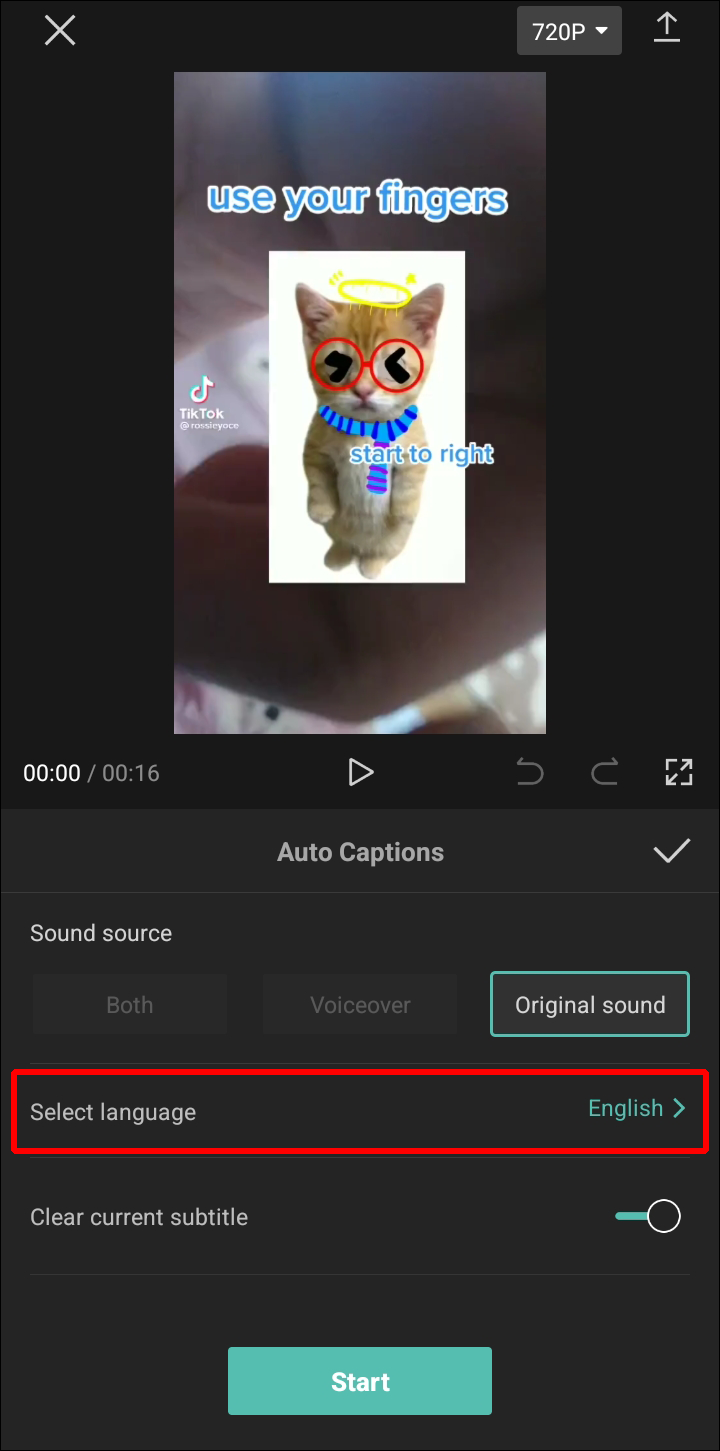Tap the 'start to right' text overlay

point(421,454)
